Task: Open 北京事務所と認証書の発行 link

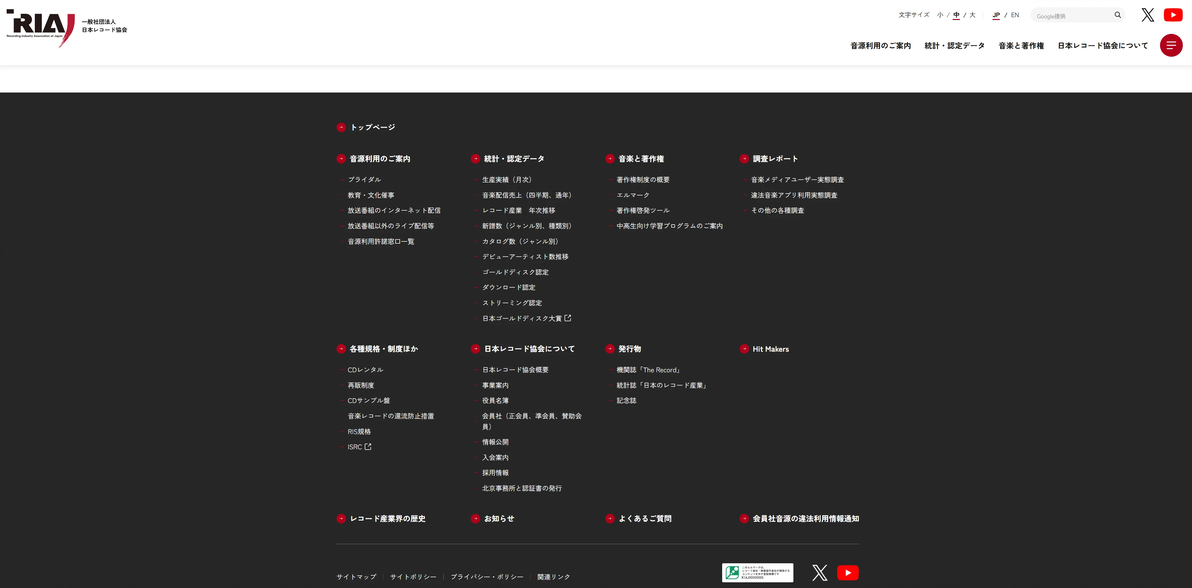Action: tap(522, 488)
